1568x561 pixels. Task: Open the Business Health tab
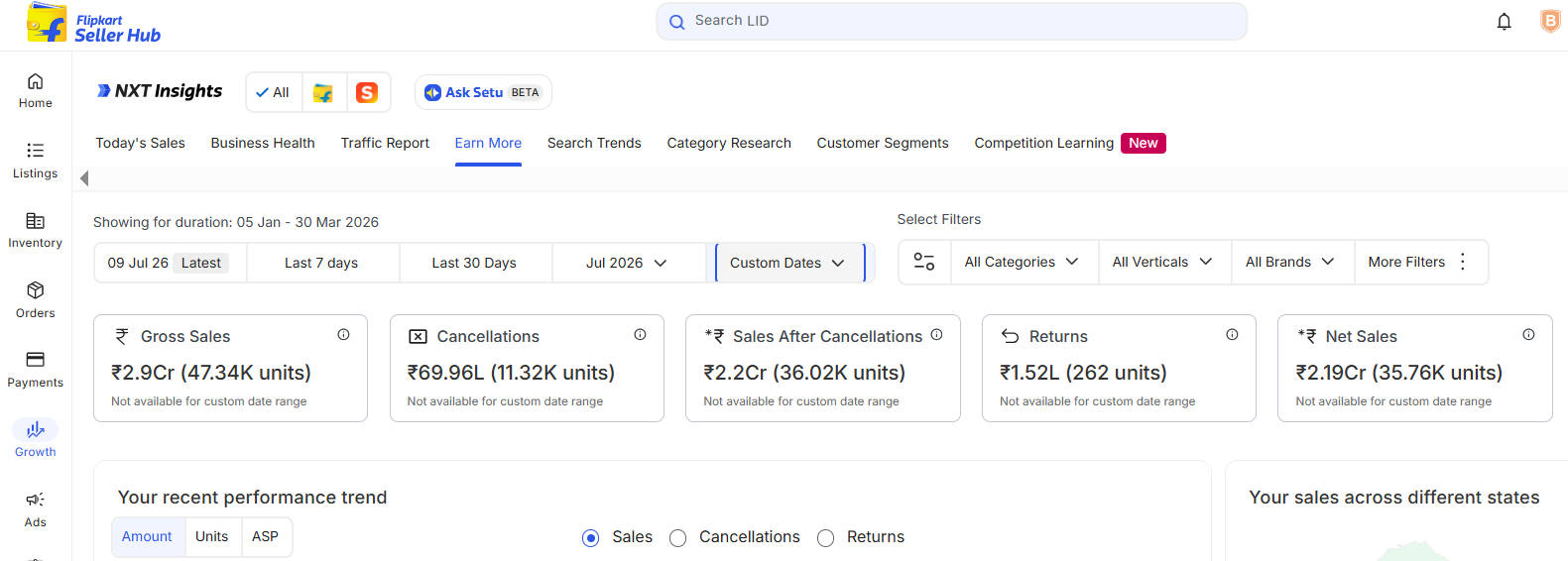[263, 143]
